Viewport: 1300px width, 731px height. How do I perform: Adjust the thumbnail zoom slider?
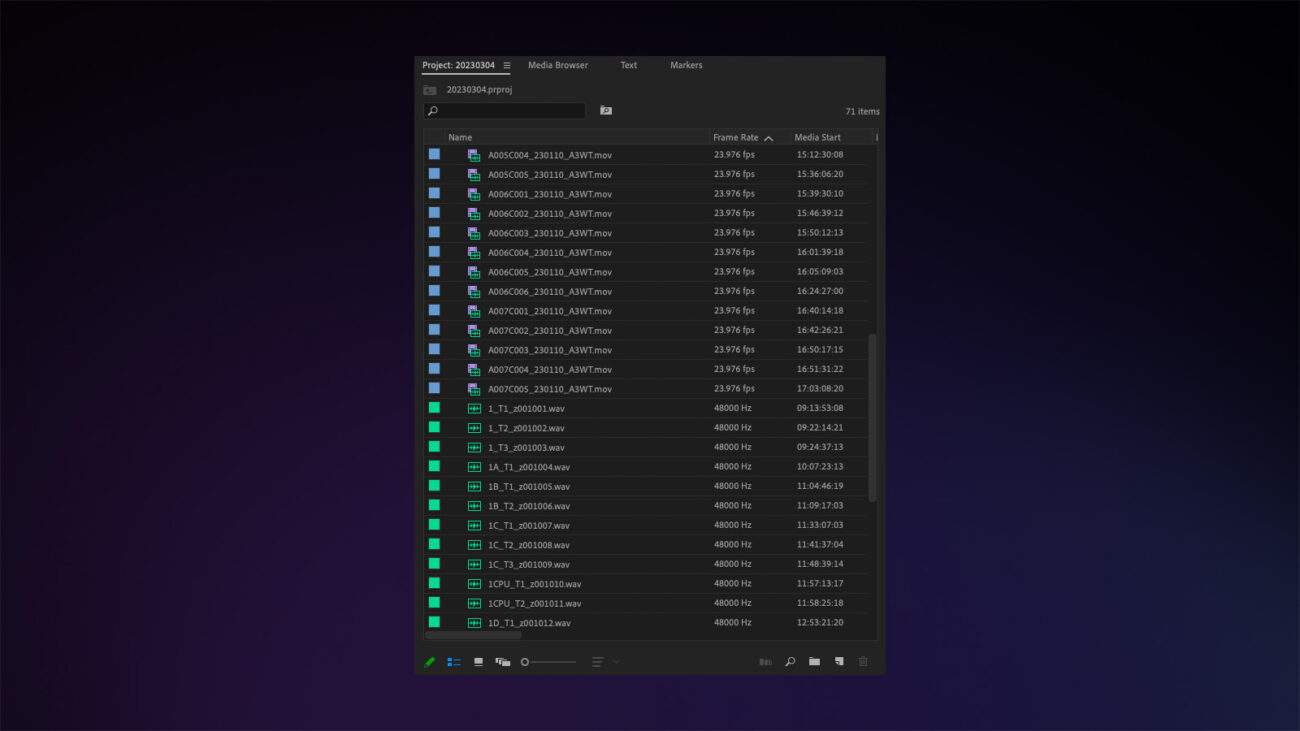tap(548, 661)
